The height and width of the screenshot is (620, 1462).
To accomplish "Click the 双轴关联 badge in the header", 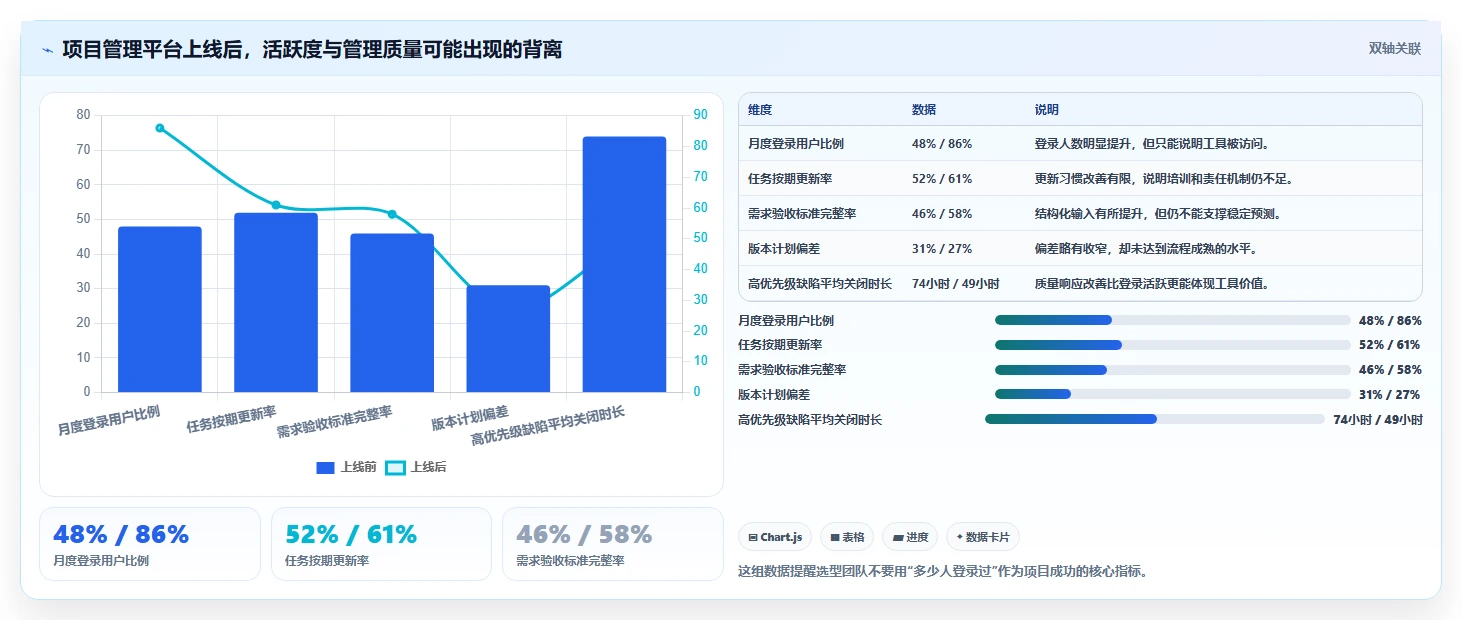I will tap(1395, 49).
